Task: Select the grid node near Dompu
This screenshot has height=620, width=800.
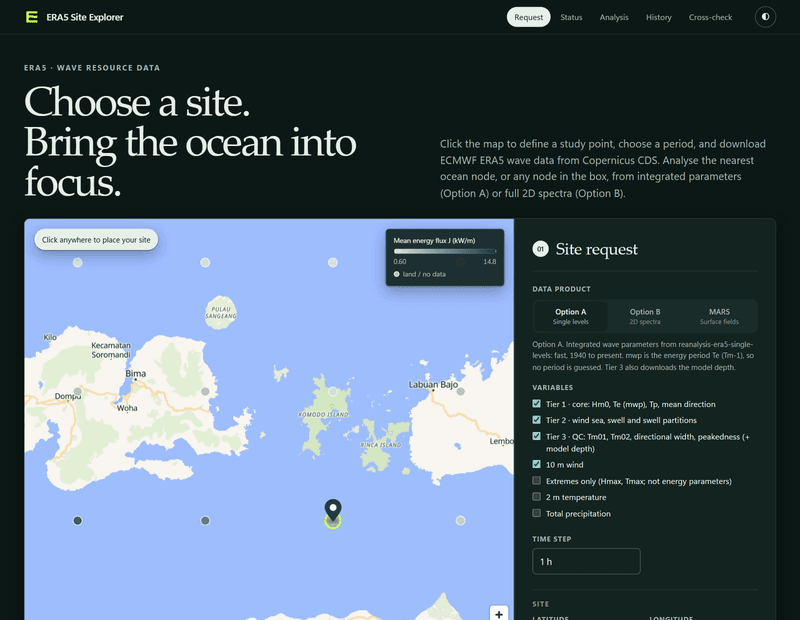Action: pos(78,391)
